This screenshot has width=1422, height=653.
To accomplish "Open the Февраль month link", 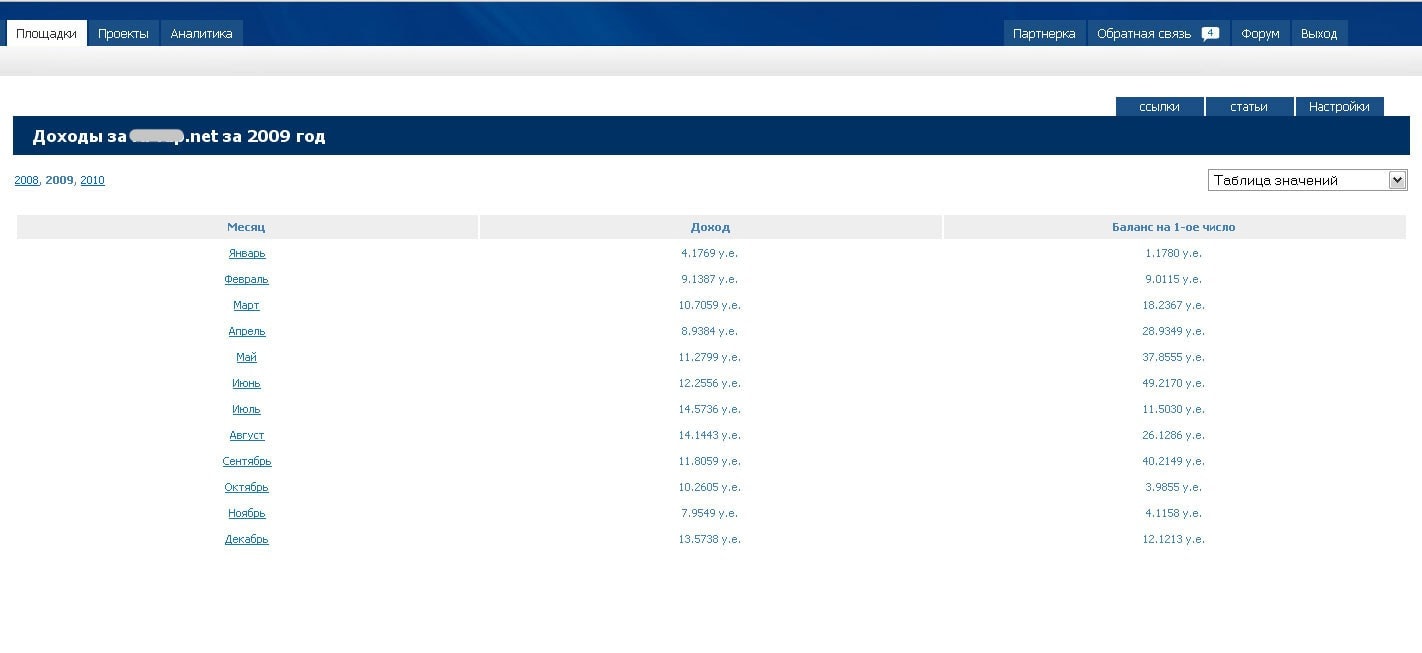I will pyautogui.click(x=247, y=279).
